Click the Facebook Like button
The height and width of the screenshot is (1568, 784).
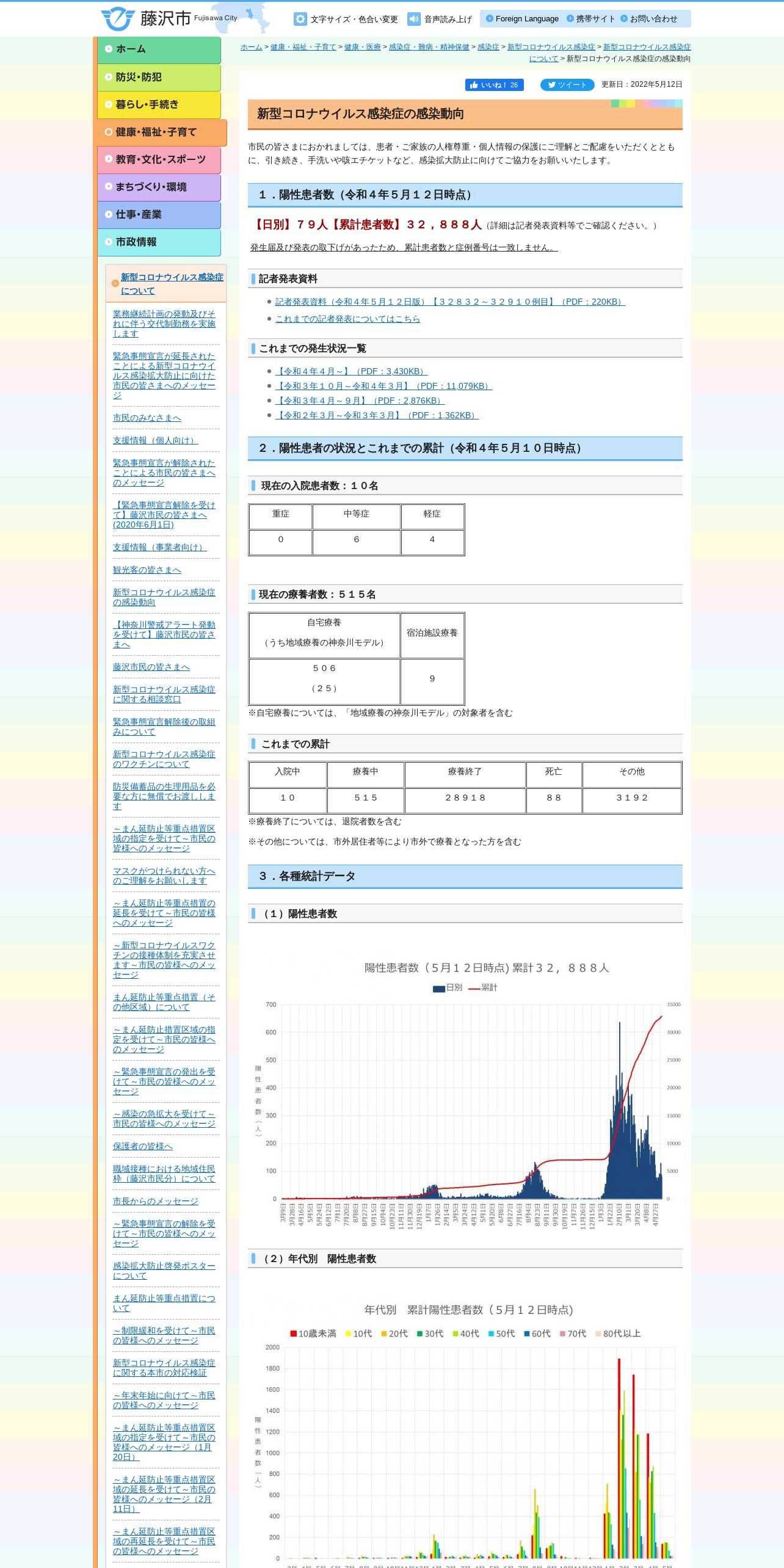[494, 85]
